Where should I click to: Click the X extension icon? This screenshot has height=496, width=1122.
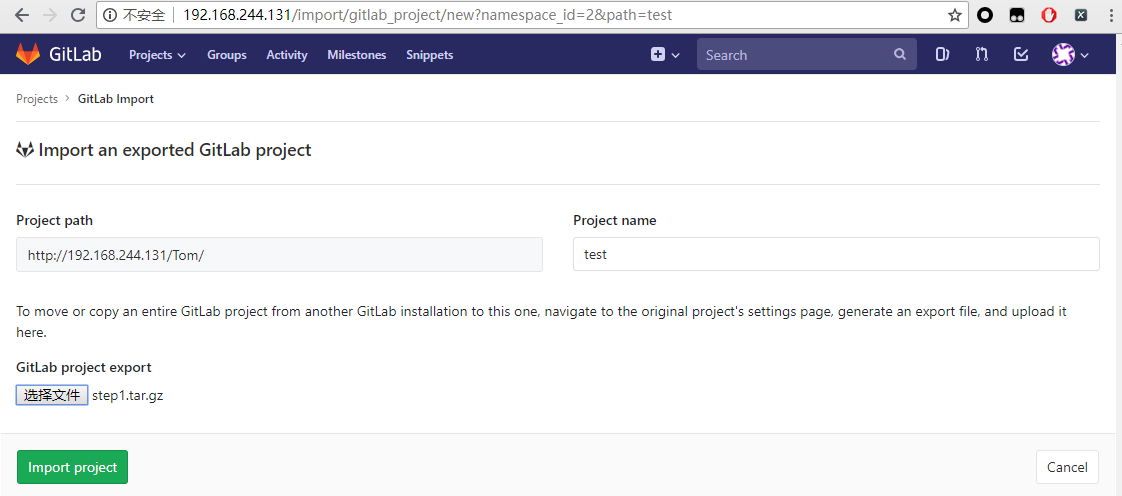(1081, 15)
